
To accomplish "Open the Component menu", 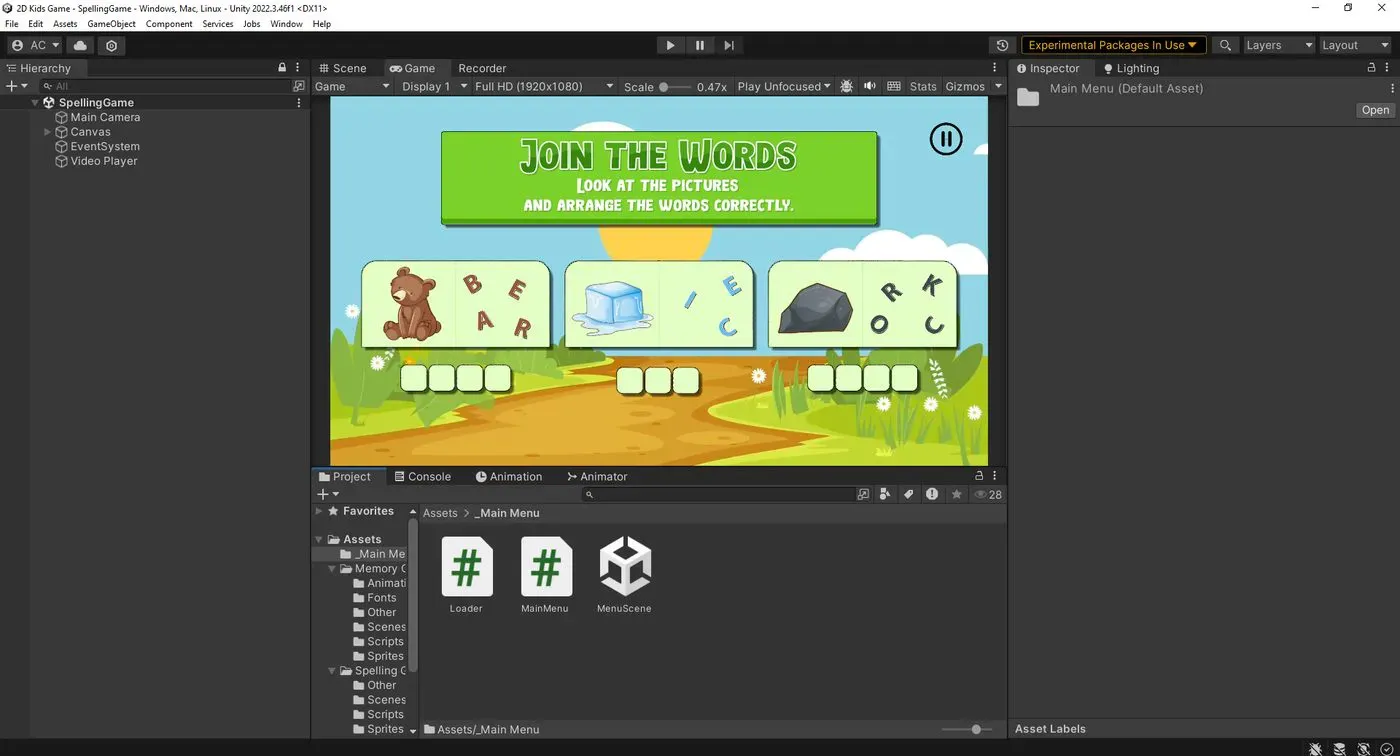I will click(x=169, y=24).
